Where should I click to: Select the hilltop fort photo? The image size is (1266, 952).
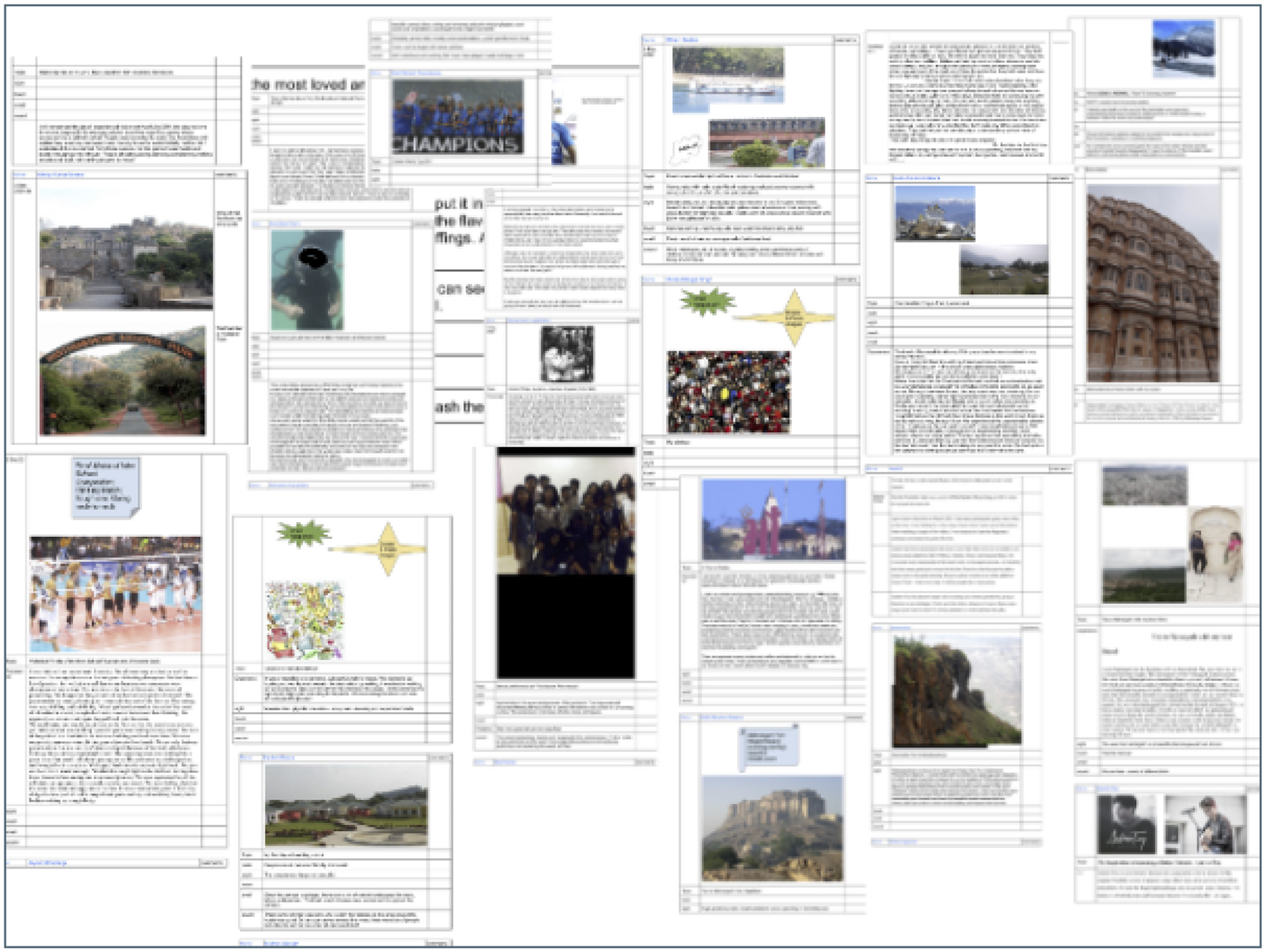(x=772, y=828)
